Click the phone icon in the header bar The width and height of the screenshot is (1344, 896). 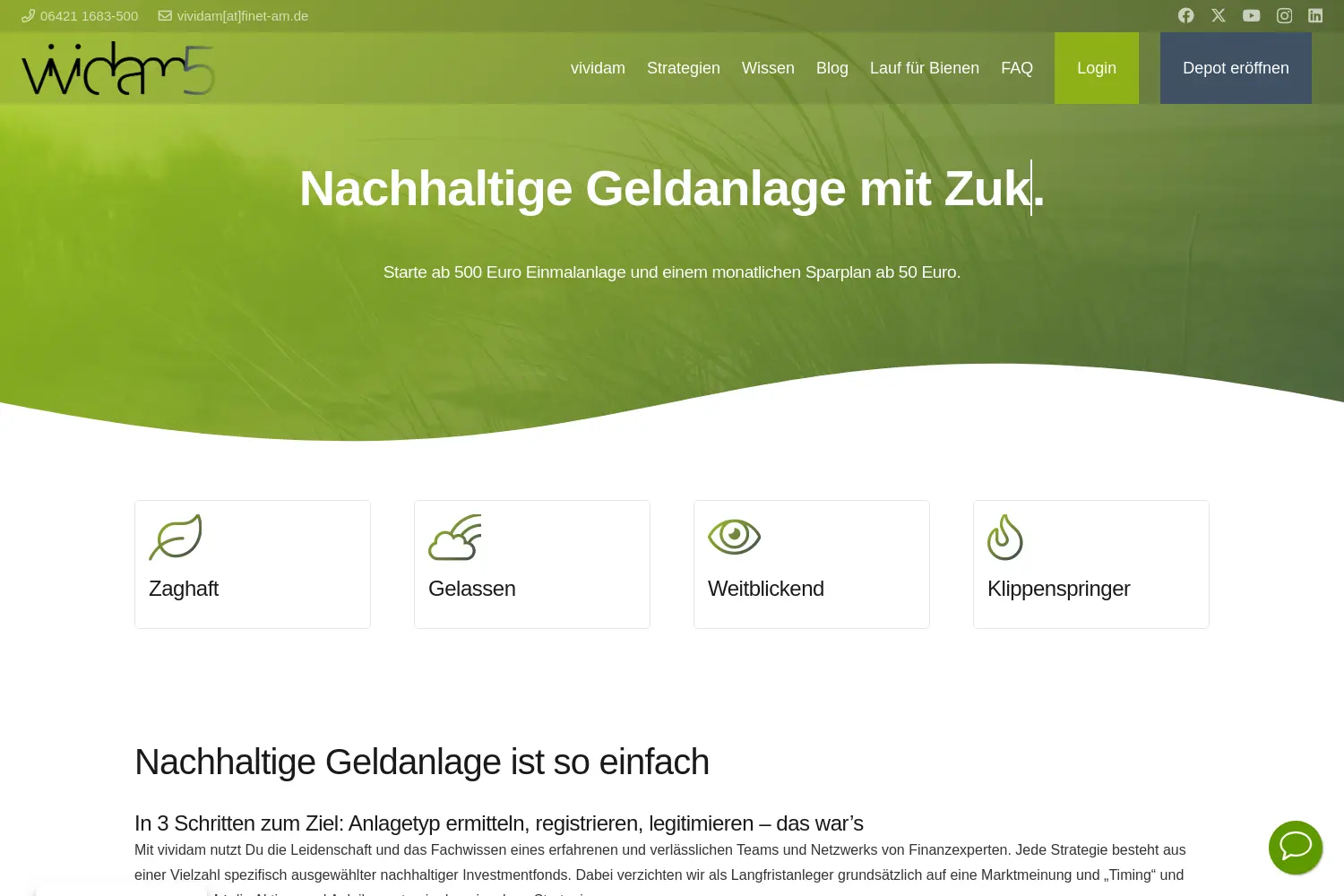pyautogui.click(x=28, y=15)
